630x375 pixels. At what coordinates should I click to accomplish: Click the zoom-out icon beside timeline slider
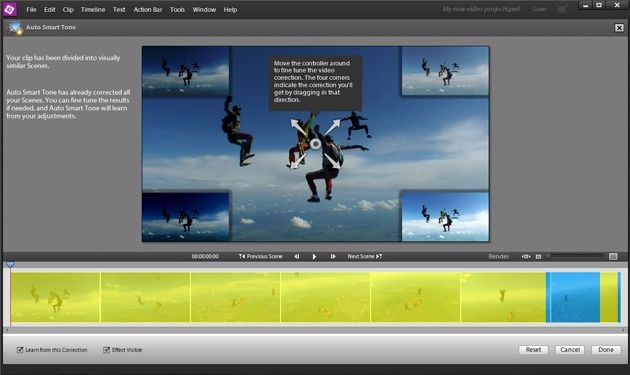tap(538, 256)
